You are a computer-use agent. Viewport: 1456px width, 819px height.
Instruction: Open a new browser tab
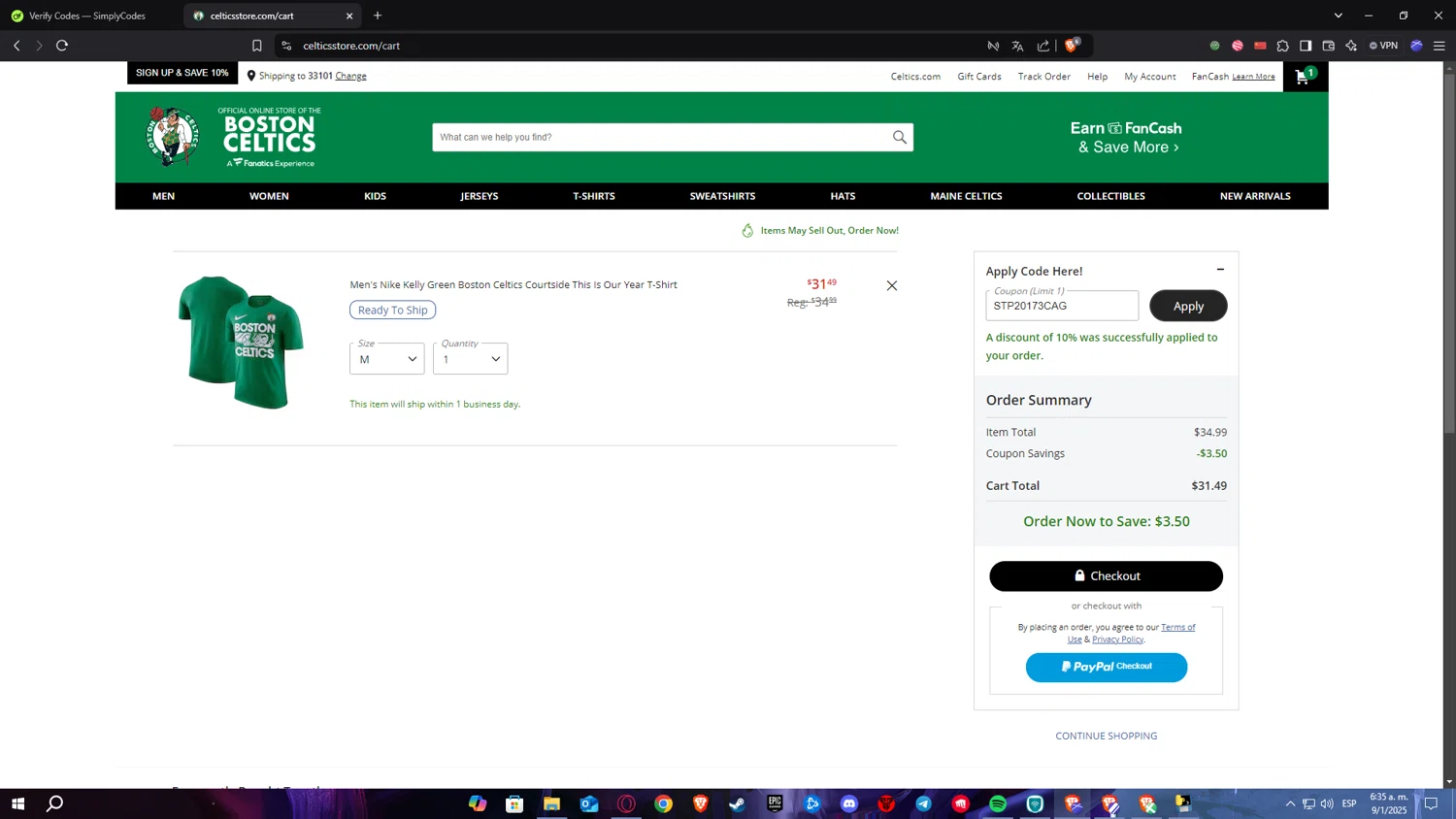coord(378,16)
